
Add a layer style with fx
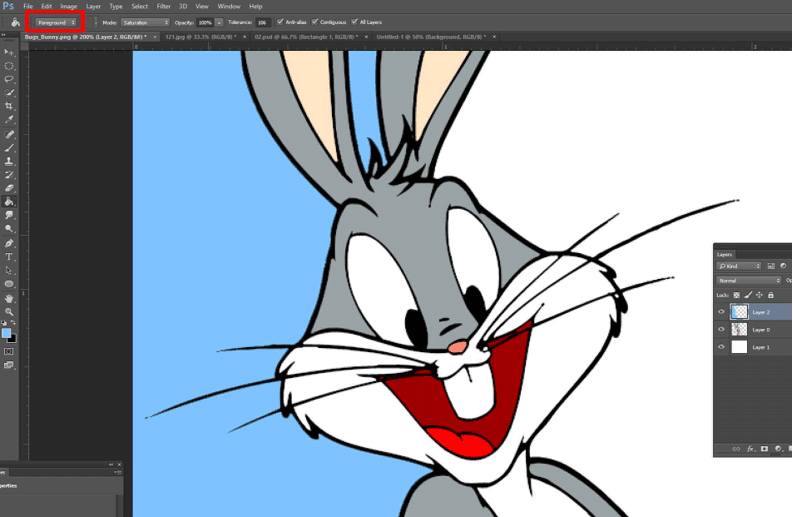pos(751,449)
